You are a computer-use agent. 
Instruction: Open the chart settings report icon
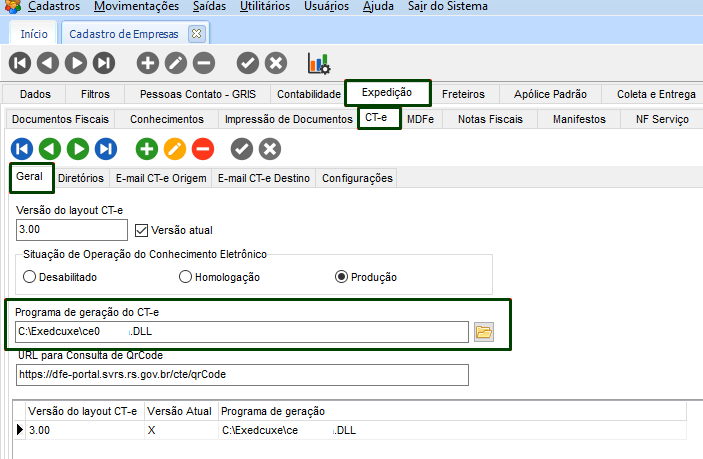pyautogui.click(x=319, y=63)
